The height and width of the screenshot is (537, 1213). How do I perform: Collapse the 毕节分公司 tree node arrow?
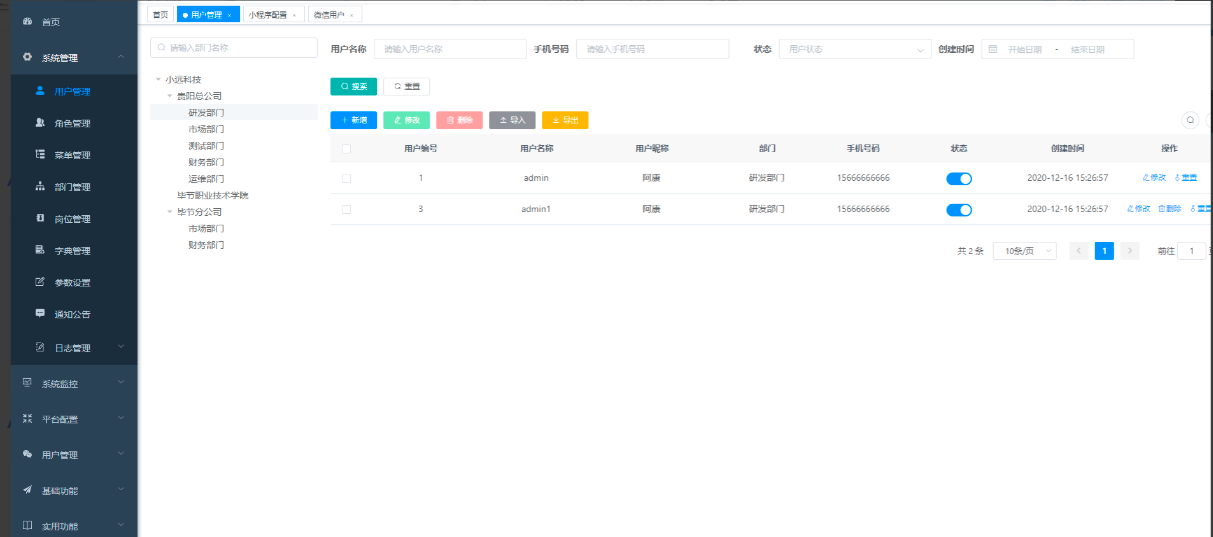(x=170, y=212)
